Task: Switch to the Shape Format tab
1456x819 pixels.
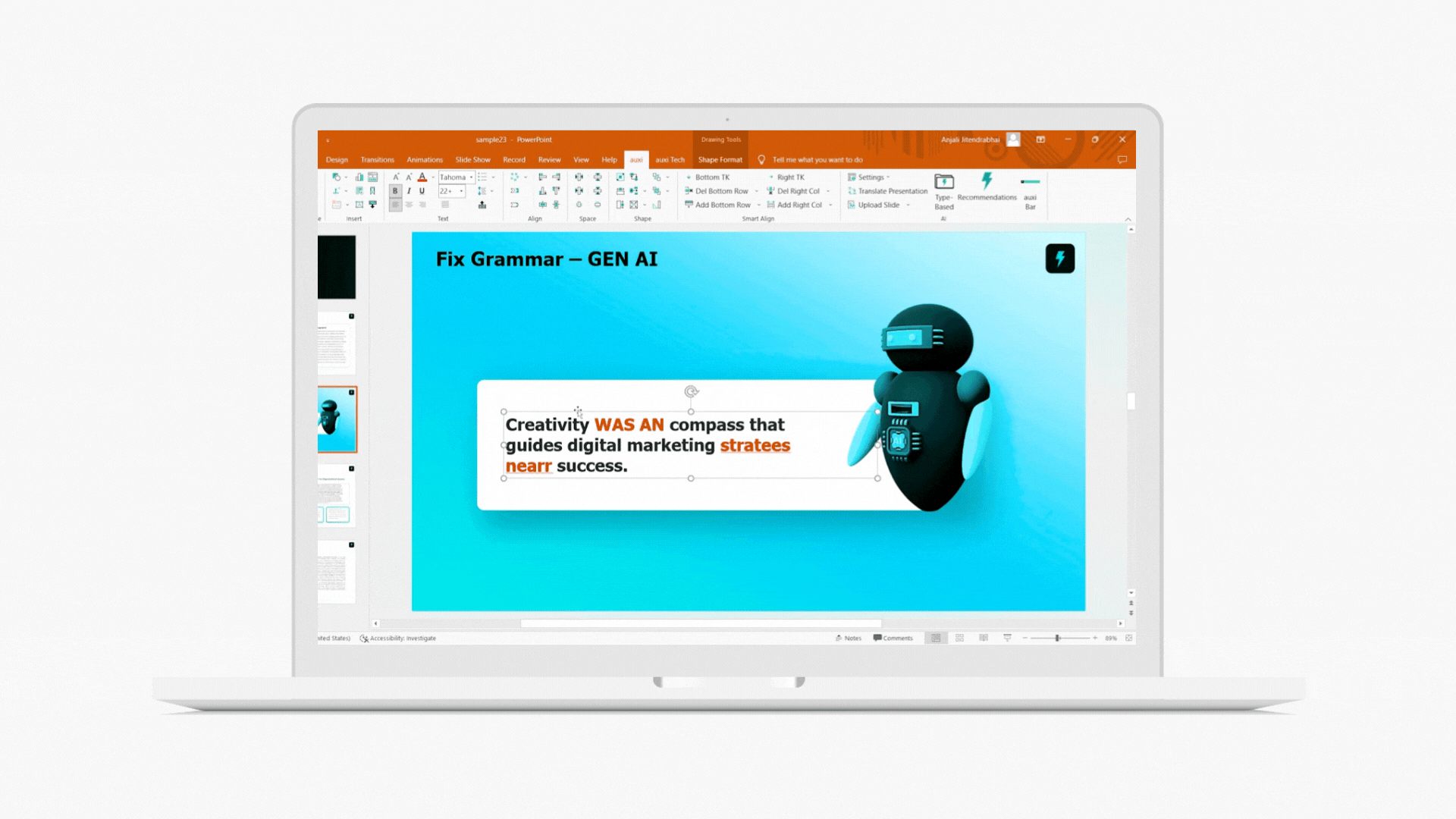Action: click(720, 160)
